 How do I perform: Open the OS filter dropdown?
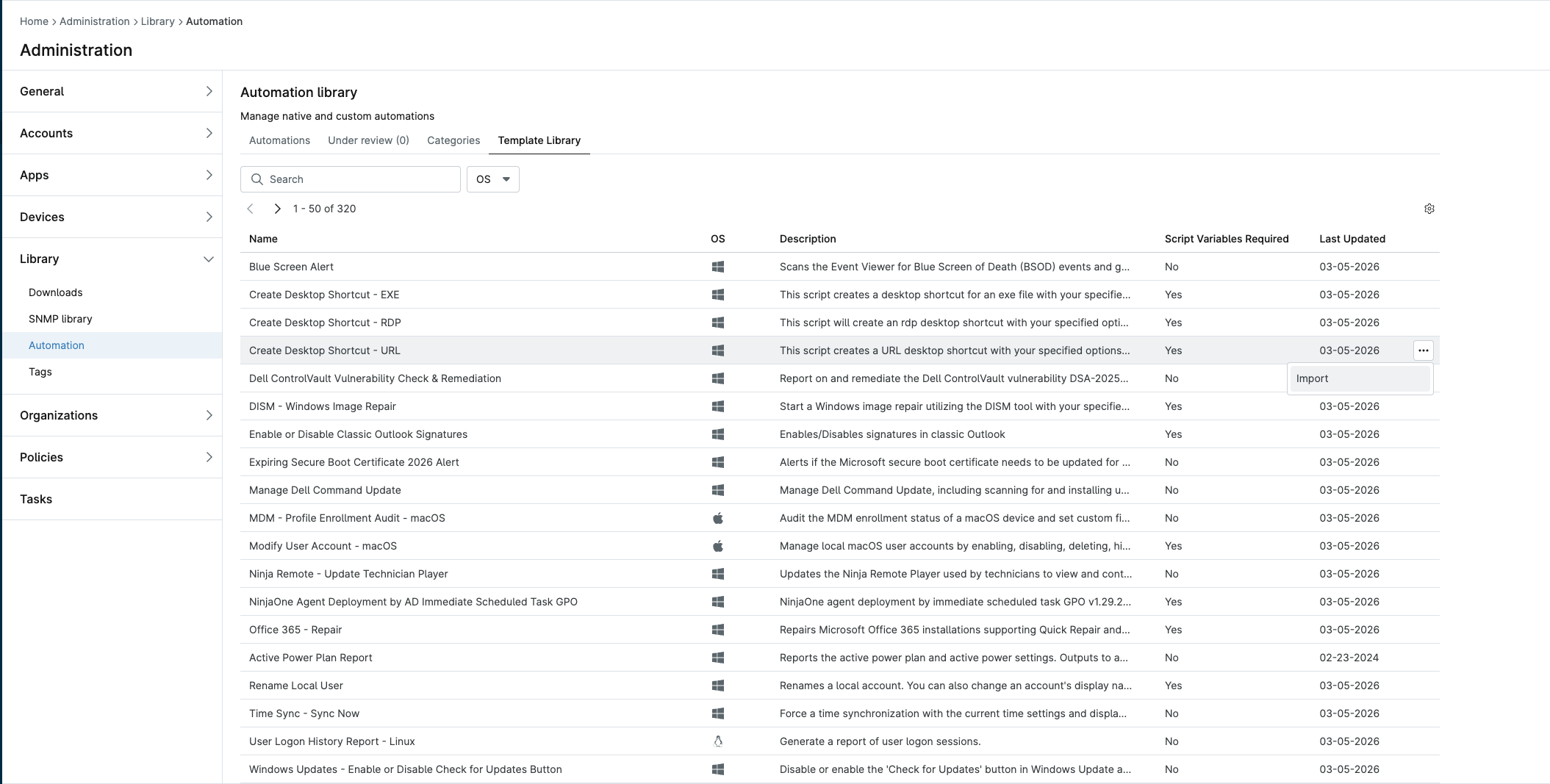tap(493, 179)
